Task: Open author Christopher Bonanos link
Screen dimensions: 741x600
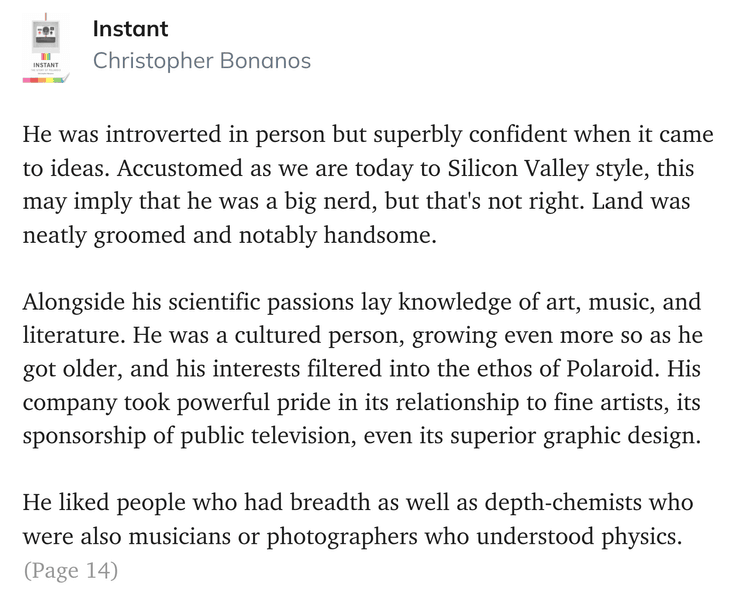Action: point(202,60)
